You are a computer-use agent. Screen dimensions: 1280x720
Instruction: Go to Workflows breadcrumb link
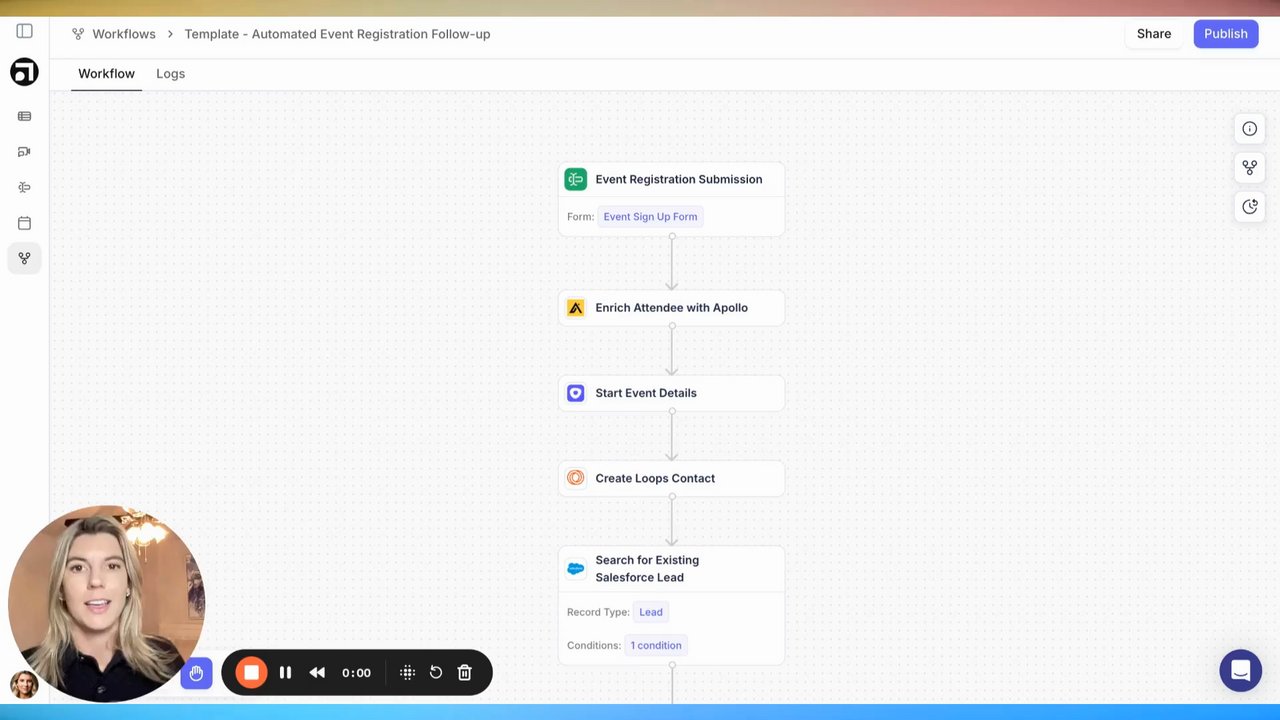124,34
